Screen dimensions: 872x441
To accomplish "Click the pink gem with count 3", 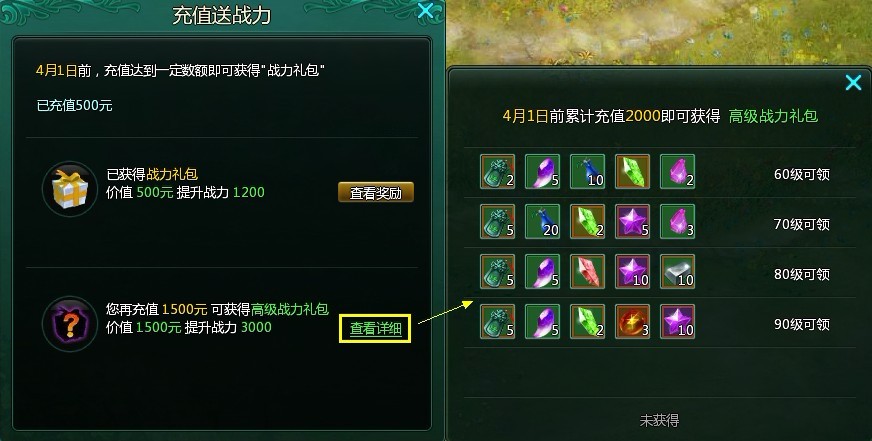I will coord(677,222).
